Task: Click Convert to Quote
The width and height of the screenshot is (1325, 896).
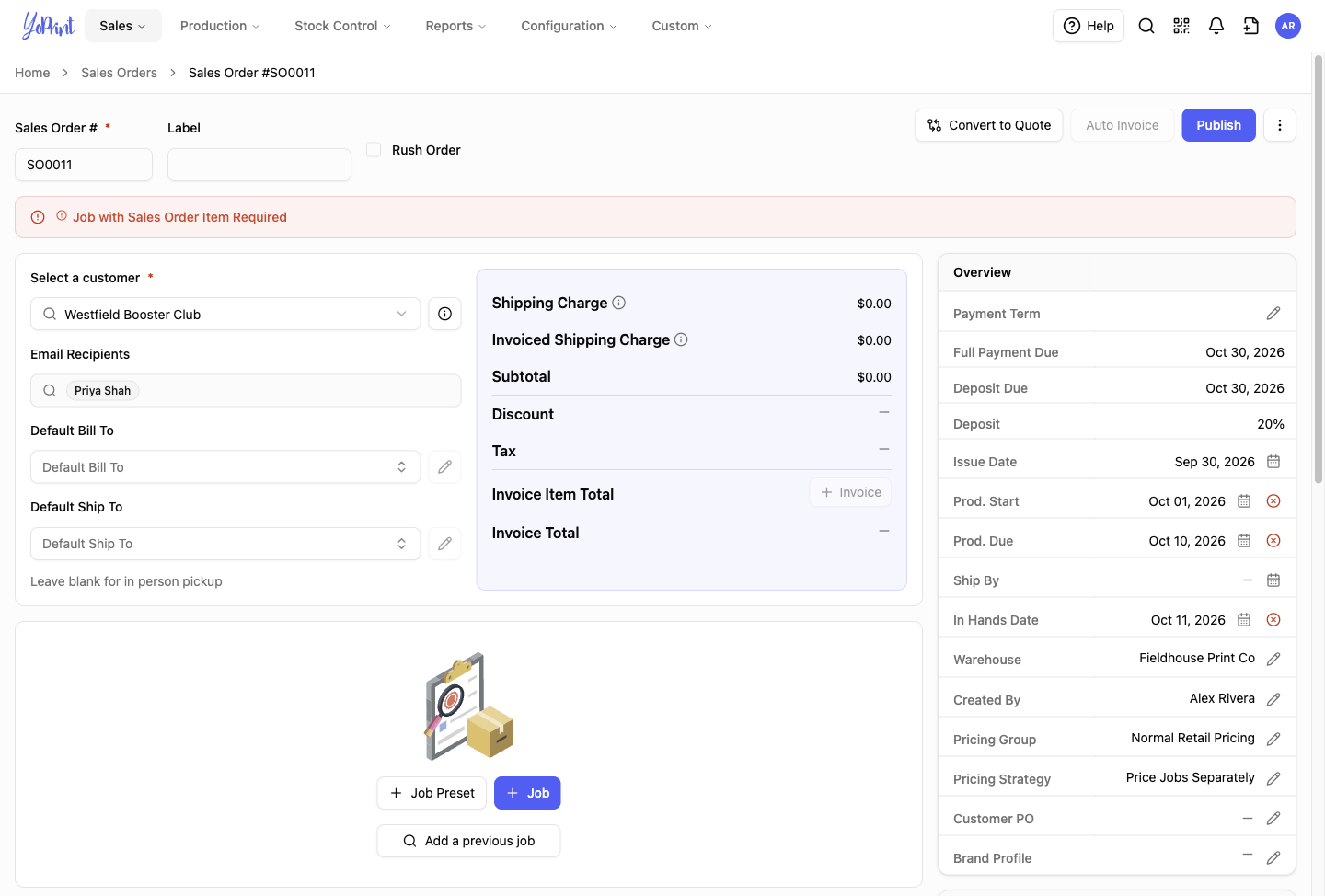Action: tap(989, 125)
